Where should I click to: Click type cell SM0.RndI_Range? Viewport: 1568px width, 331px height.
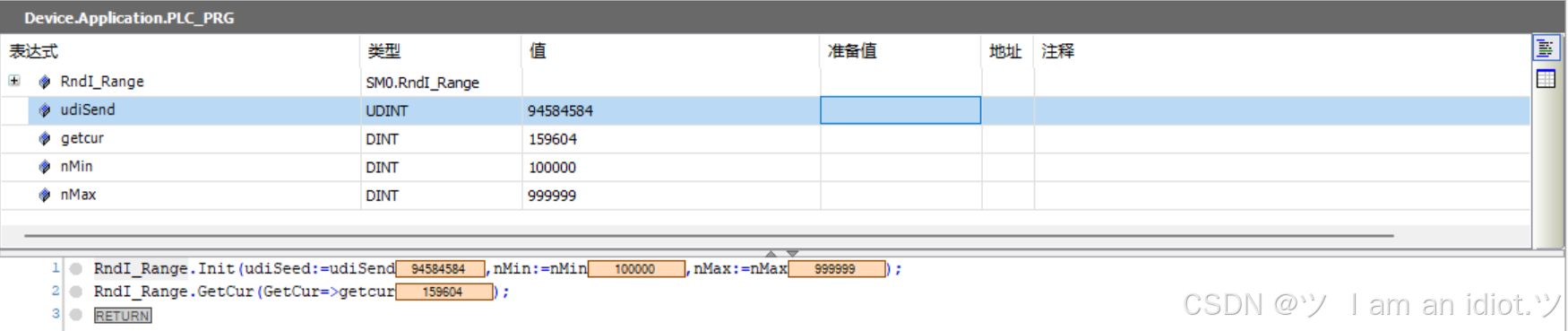pos(422,83)
